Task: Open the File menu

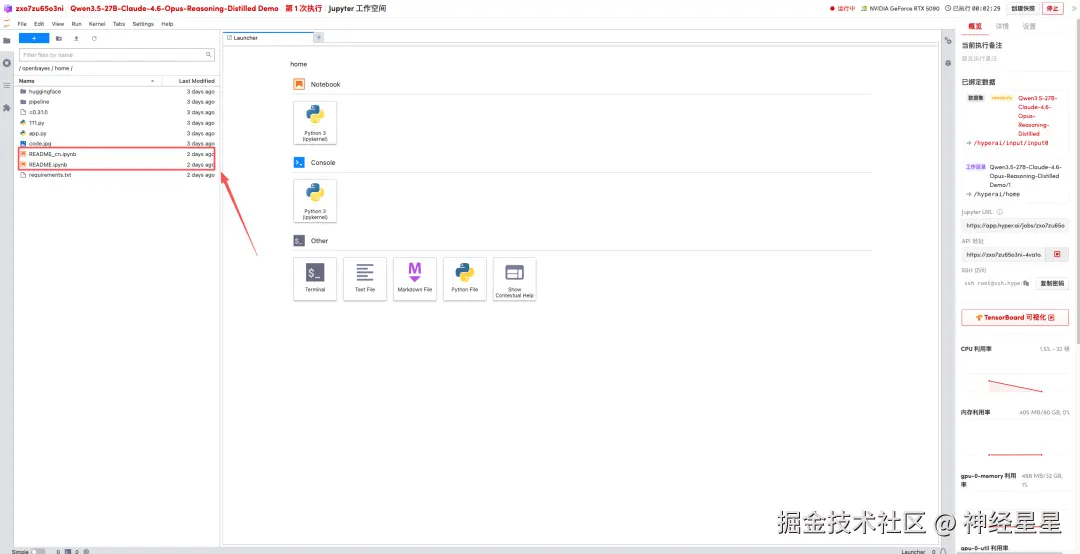Action: [x=22, y=23]
